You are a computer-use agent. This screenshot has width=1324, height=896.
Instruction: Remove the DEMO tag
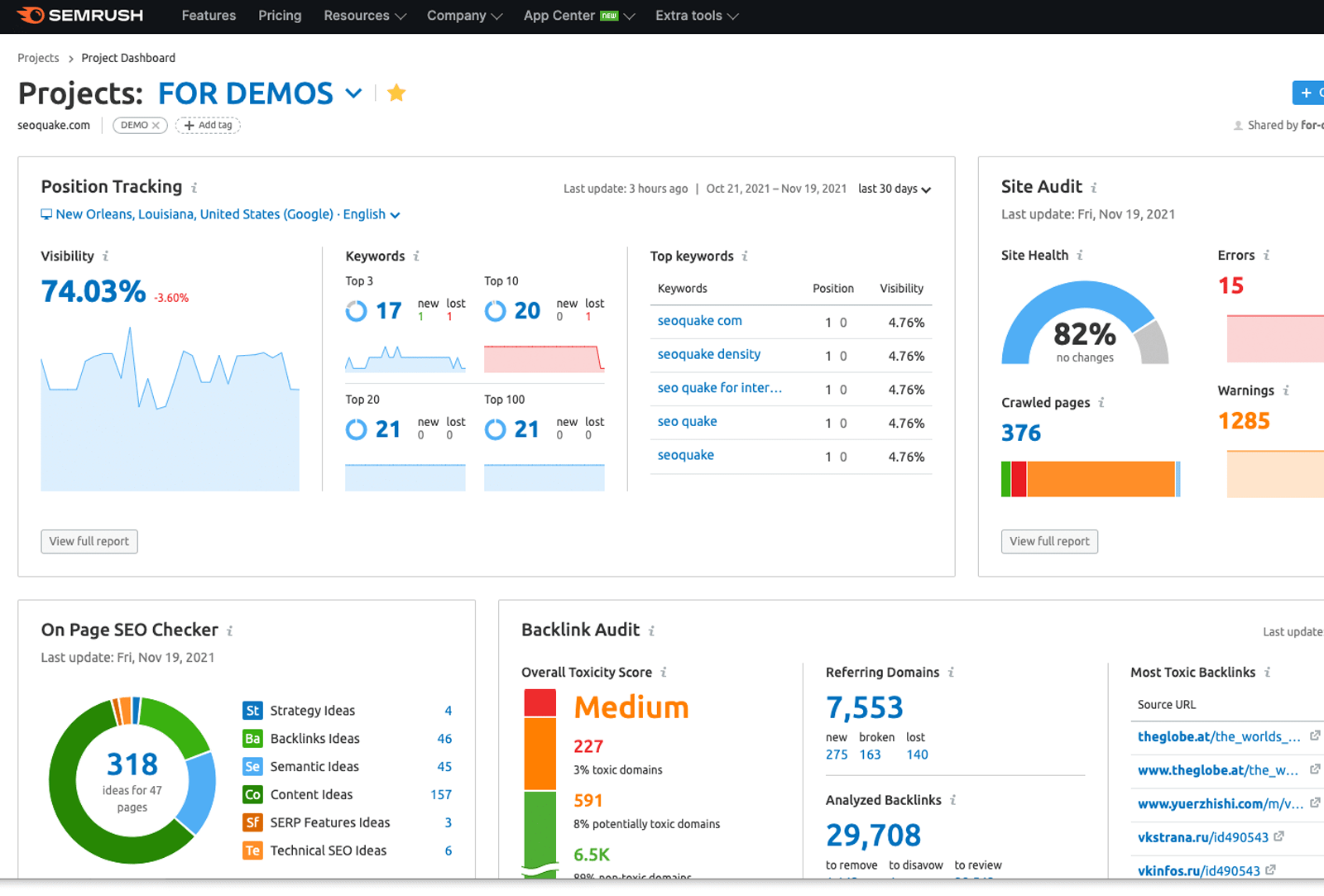click(x=156, y=125)
